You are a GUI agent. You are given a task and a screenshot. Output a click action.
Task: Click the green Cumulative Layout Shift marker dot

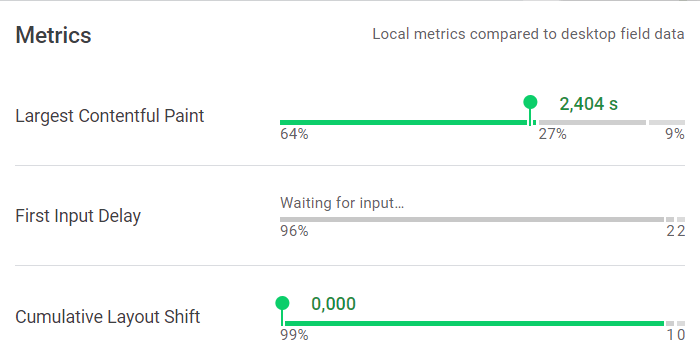tap(282, 303)
